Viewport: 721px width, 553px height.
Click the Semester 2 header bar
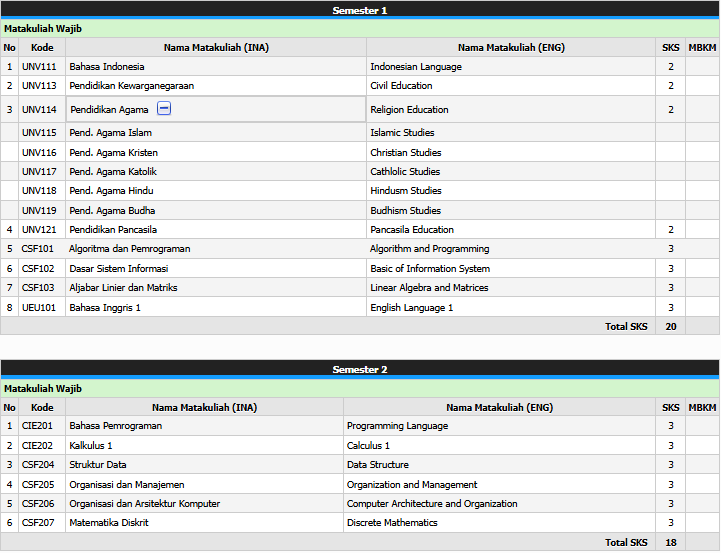[x=360, y=369]
